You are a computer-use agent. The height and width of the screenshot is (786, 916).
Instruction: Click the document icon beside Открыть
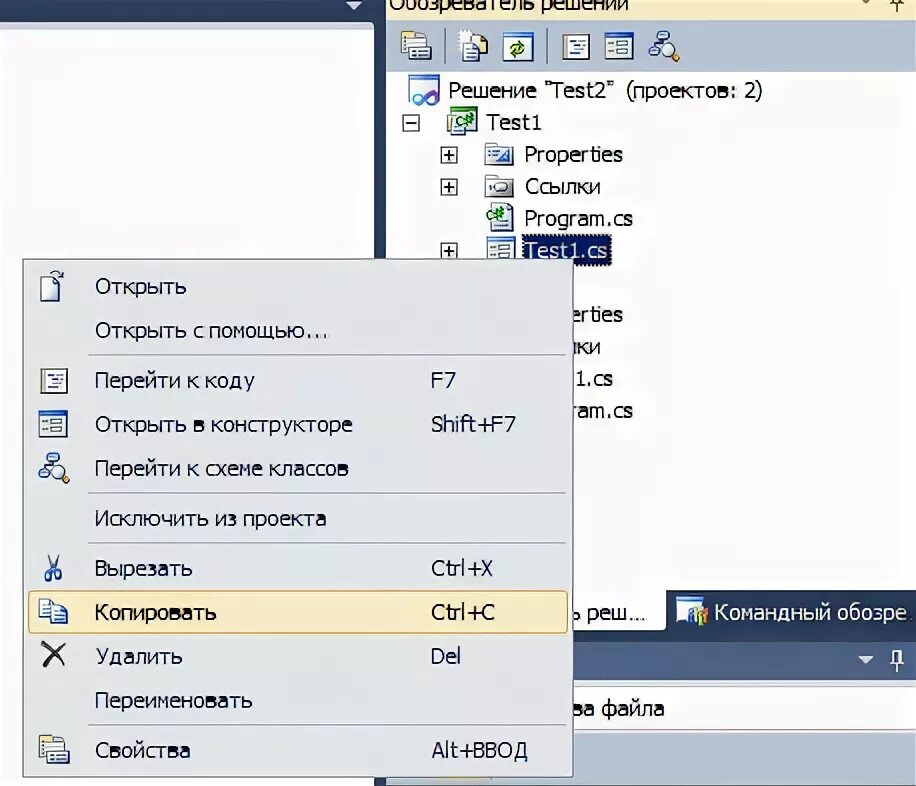point(52,286)
